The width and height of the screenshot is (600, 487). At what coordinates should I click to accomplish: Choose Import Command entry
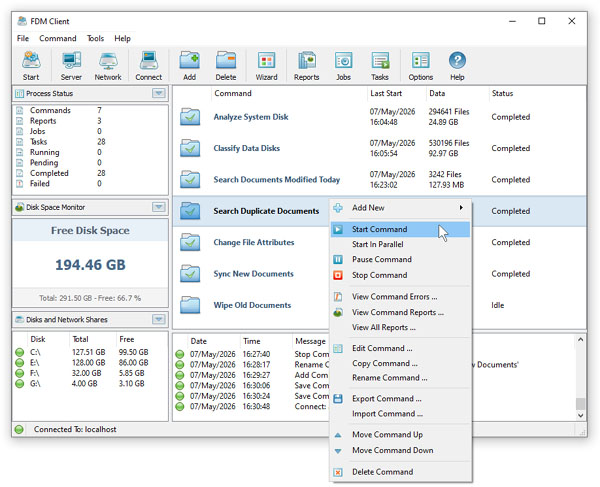point(400,414)
